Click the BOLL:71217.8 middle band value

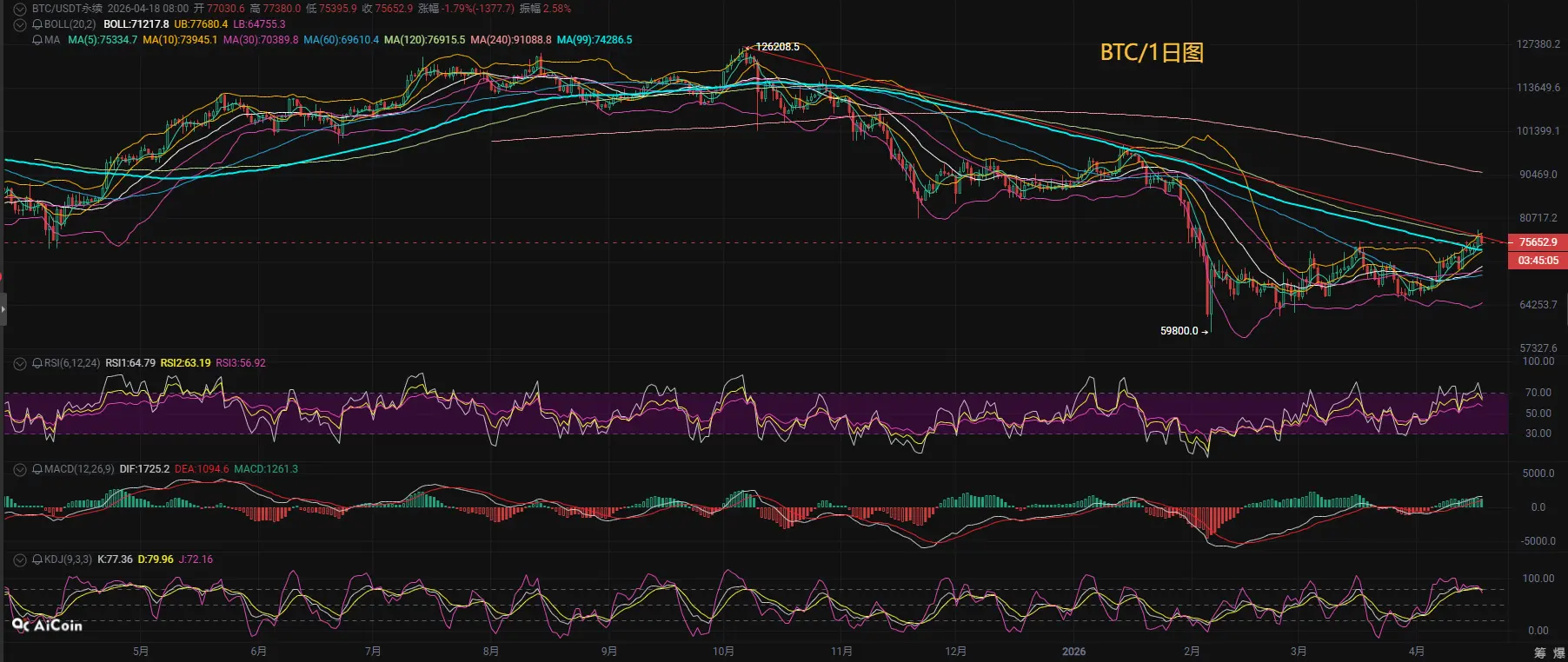[136, 24]
